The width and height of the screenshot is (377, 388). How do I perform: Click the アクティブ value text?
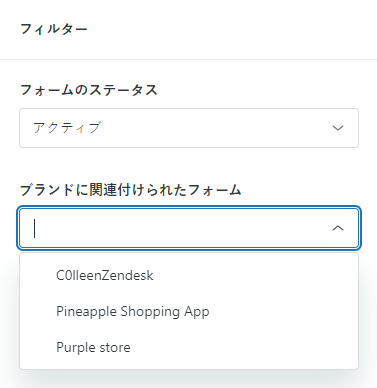[67, 128]
